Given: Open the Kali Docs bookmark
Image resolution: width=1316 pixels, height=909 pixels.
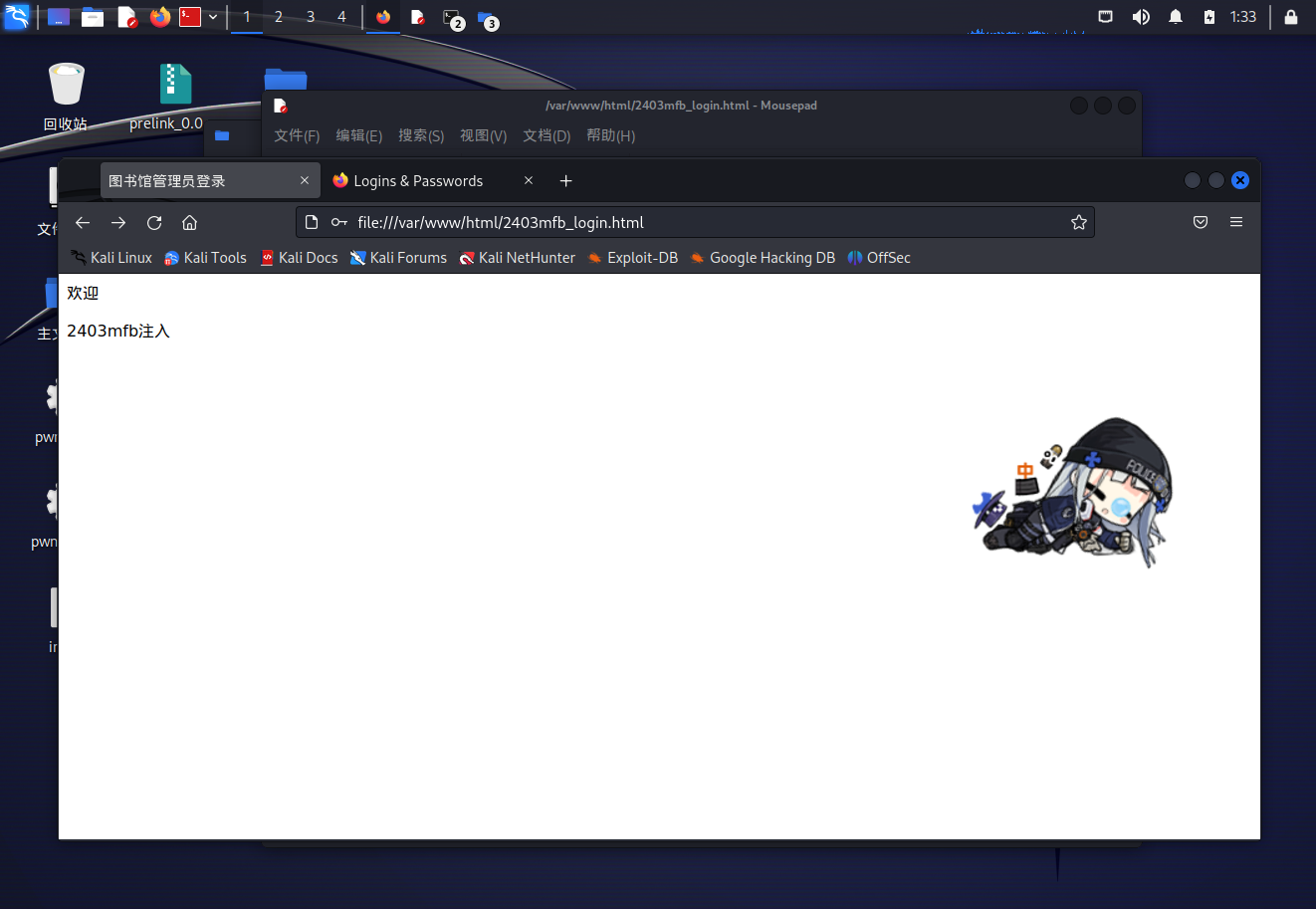Looking at the screenshot, I should (299, 258).
